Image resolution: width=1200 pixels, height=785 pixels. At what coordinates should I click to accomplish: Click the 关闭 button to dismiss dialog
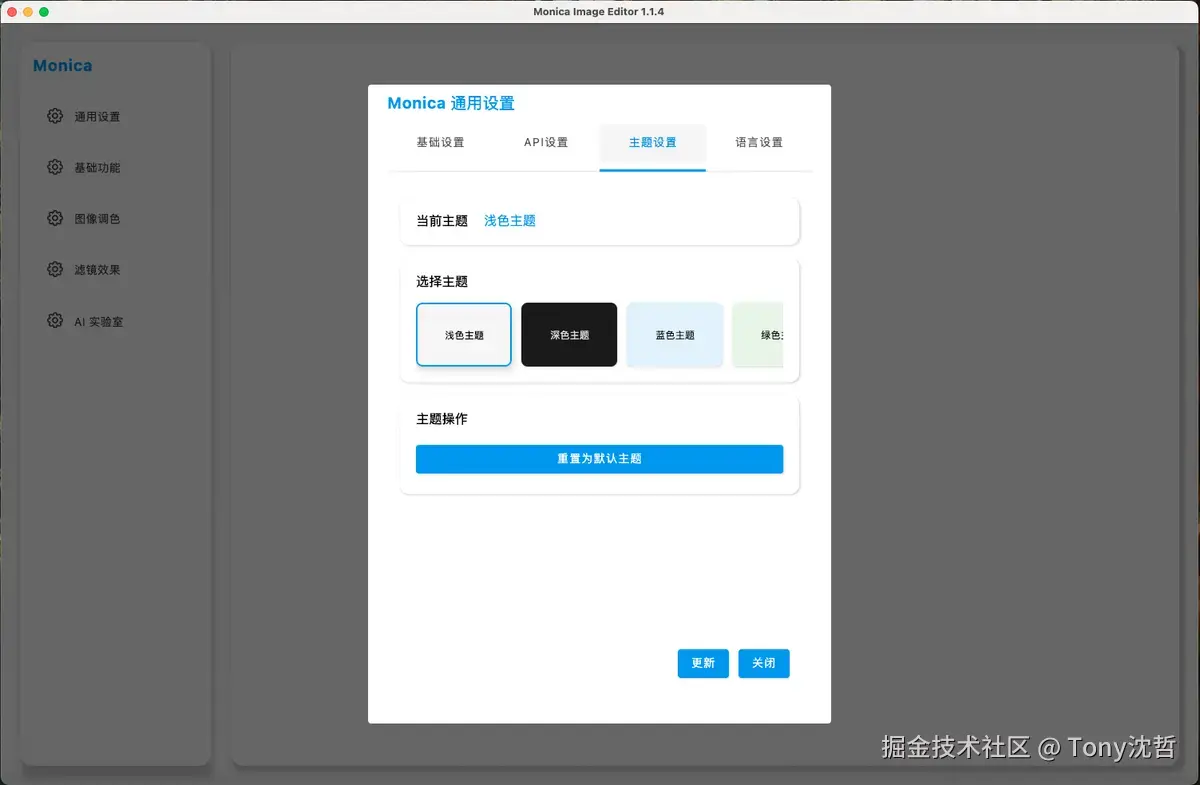[x=764, y=663]
